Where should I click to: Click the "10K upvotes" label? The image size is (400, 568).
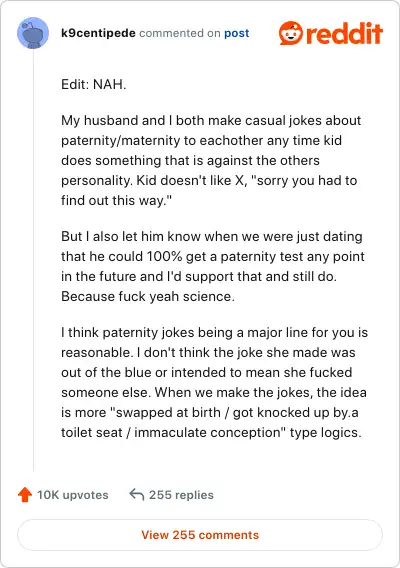coord(73,495)
